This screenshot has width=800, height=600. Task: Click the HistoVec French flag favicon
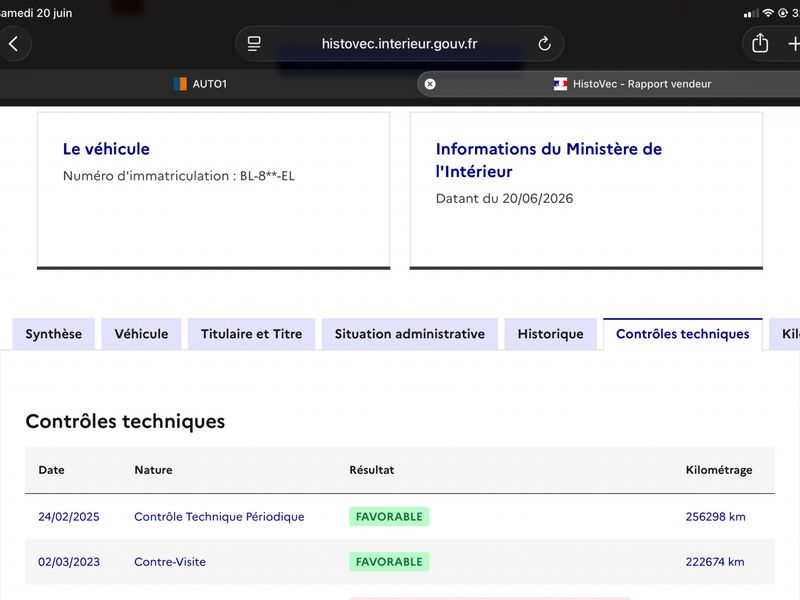coord(560,84)
